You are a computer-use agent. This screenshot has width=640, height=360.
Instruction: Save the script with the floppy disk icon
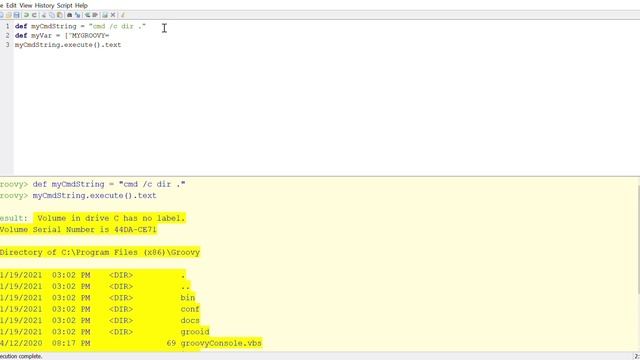click(x=17, y=15)
